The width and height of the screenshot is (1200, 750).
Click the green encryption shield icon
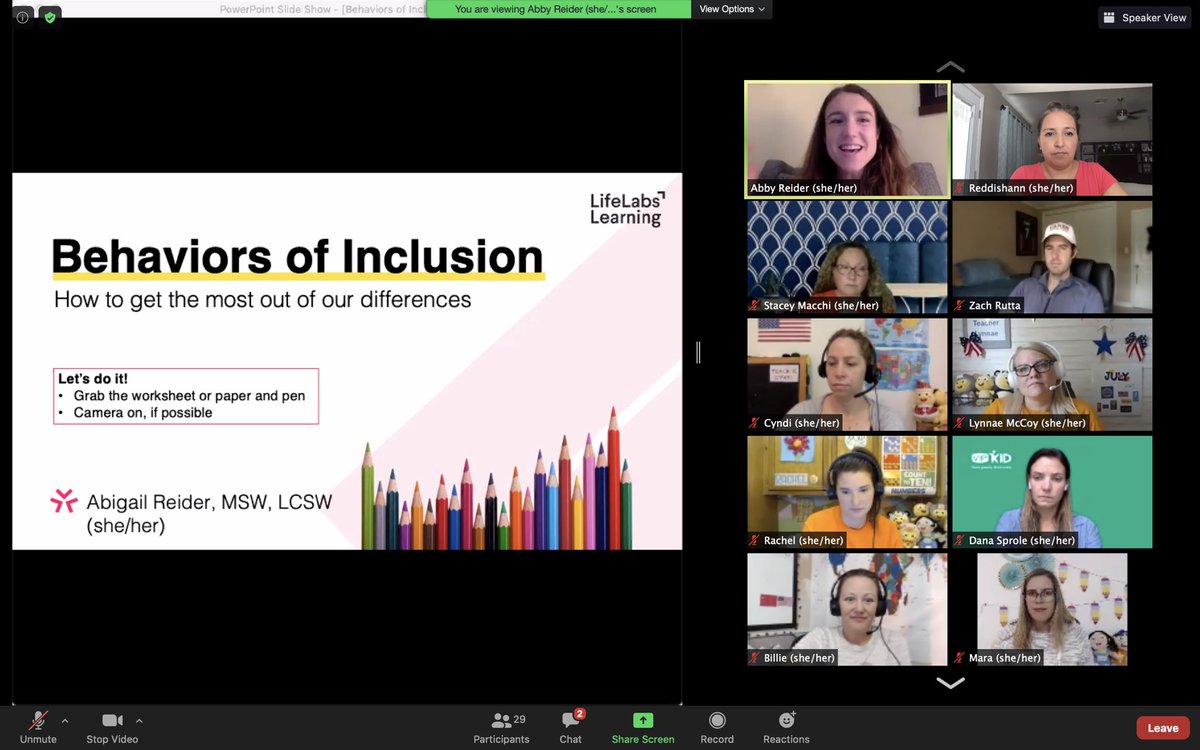click(x=49, y=17)
